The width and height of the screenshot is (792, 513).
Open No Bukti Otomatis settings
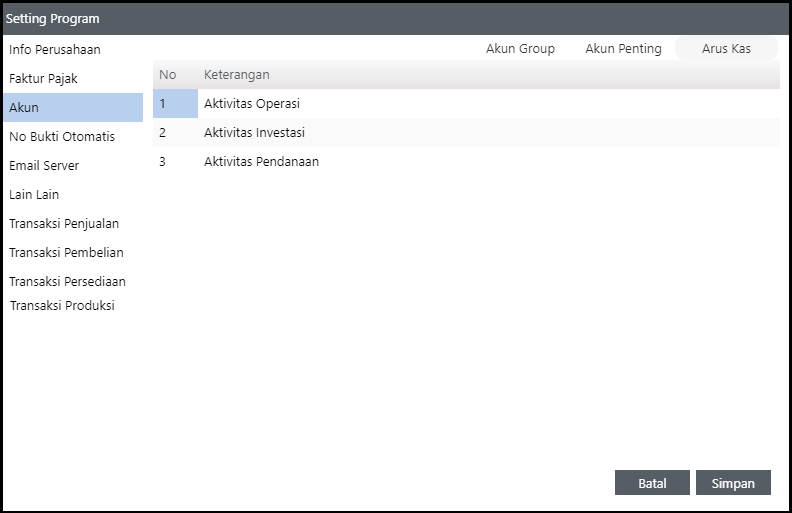[62, 136]
